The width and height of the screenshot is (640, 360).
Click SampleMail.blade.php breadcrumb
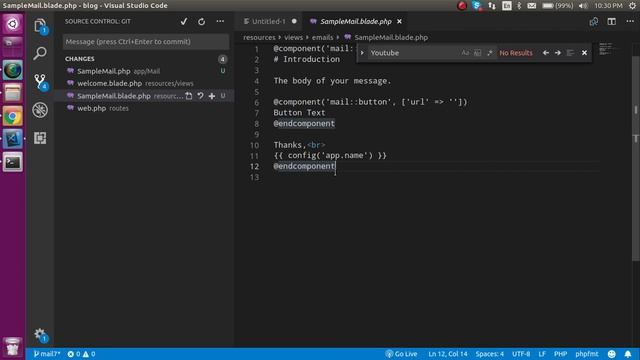tap(391, 37)
